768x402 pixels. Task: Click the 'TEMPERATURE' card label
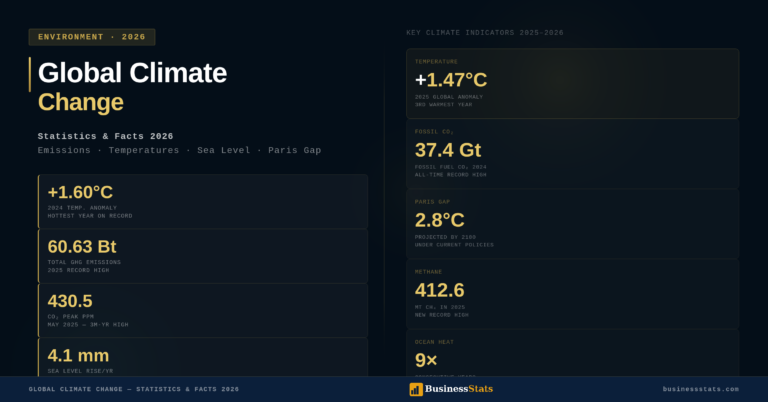tap(436, 62)
